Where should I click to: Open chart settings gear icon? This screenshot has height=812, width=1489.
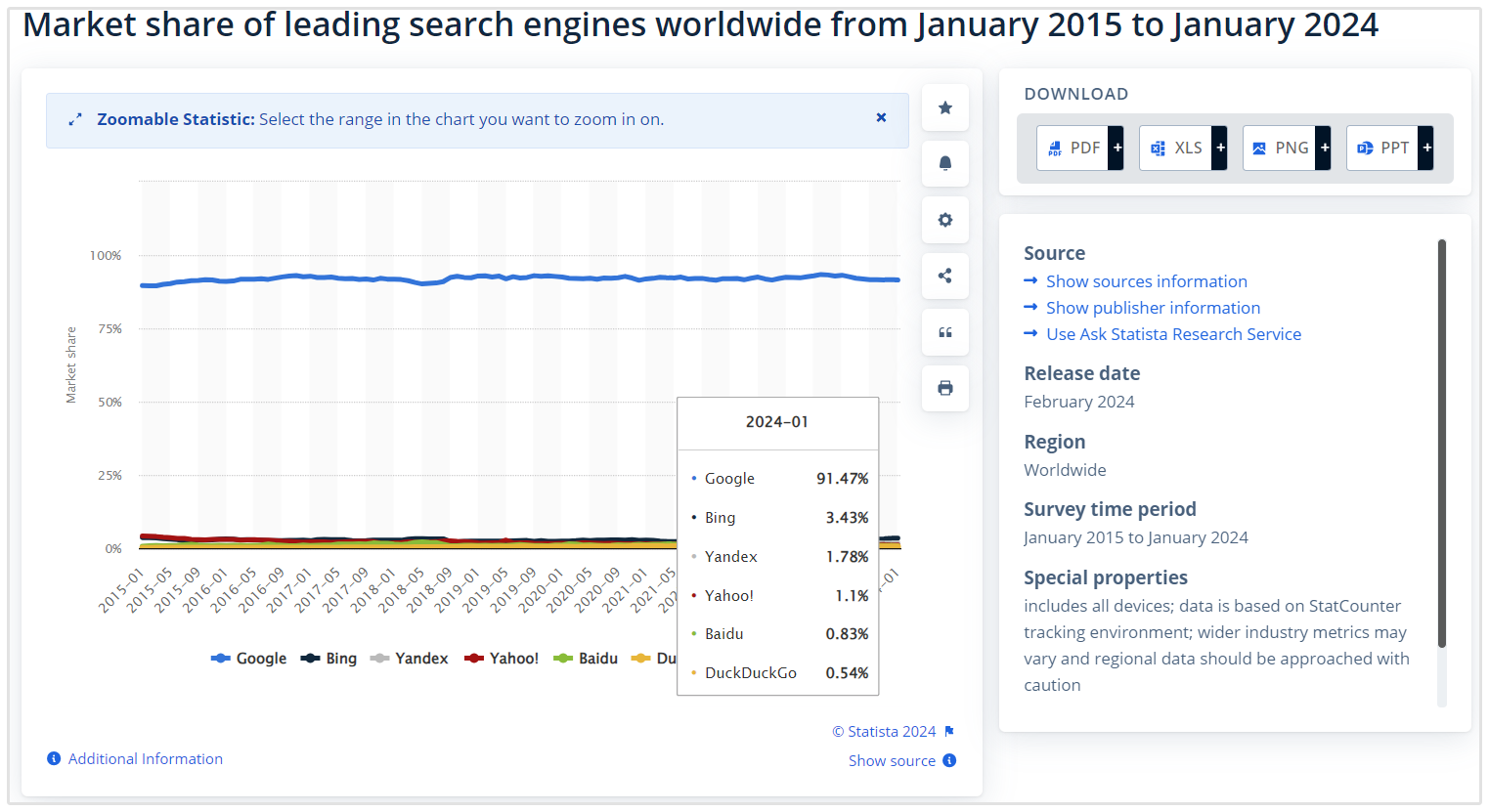point(944,220)
